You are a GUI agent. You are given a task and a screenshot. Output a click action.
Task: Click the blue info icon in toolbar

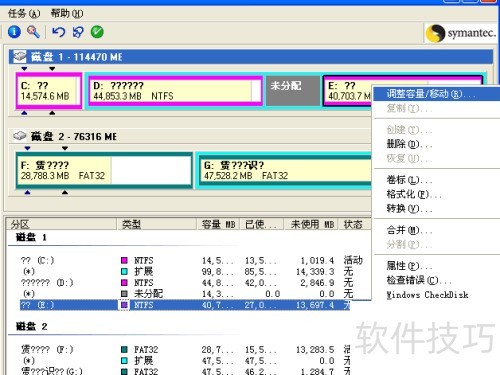pos(14,32)
